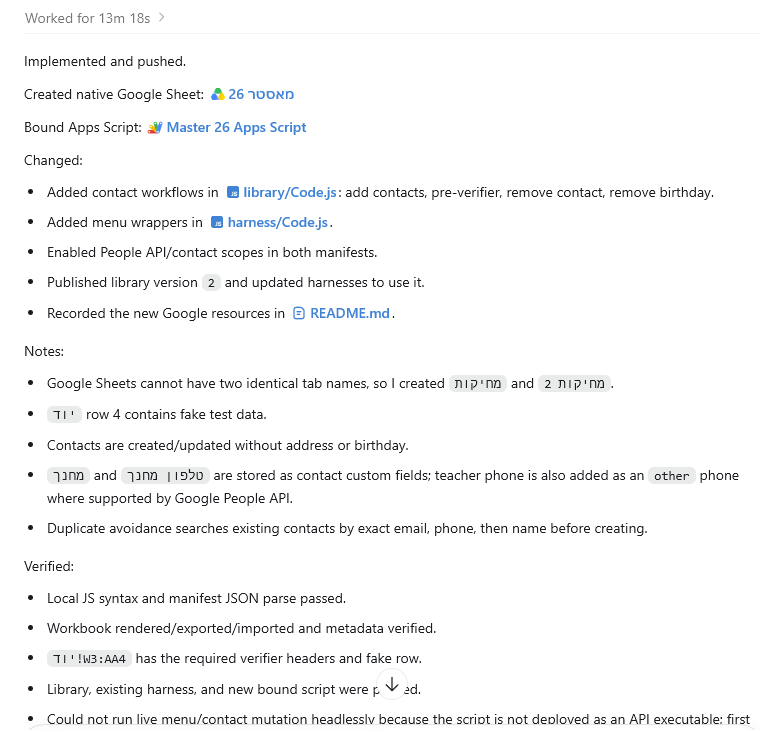Click the '!W3:AA4' range code chip

tap(89, 659)
